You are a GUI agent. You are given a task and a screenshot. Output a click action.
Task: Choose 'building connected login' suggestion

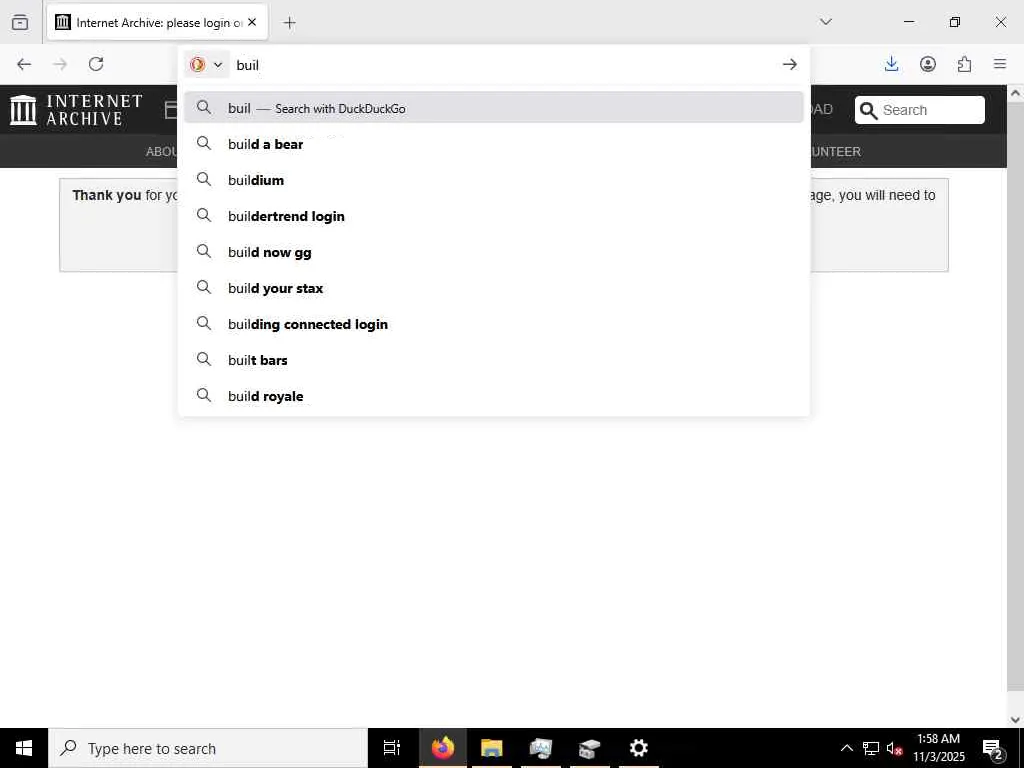point(493,323)
